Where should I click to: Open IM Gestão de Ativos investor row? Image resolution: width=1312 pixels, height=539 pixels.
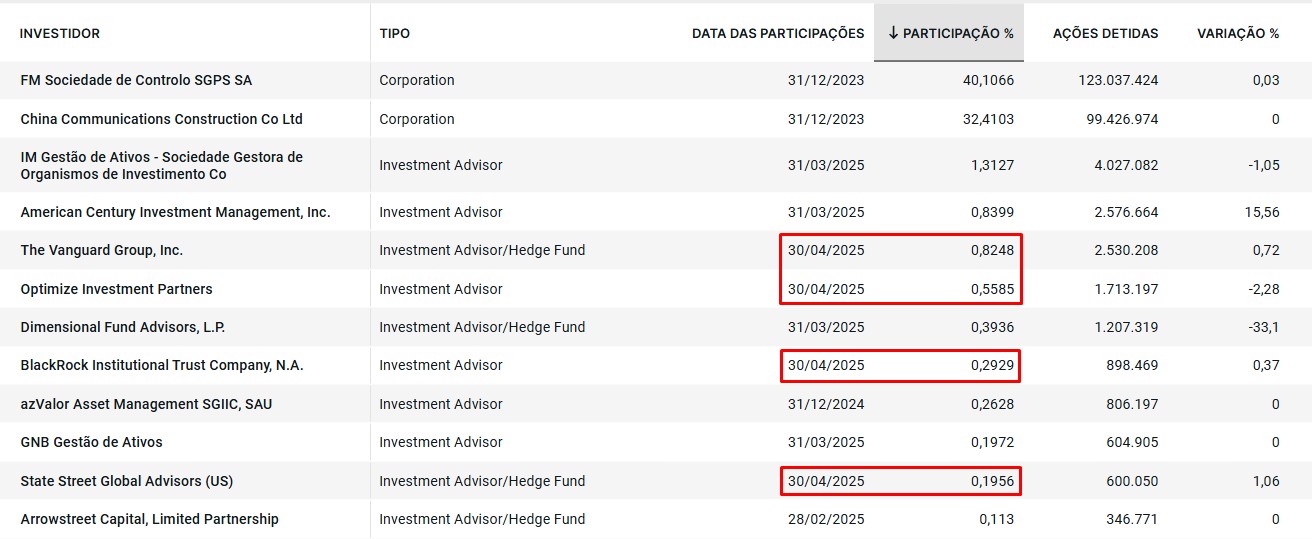tap(161, 165)
